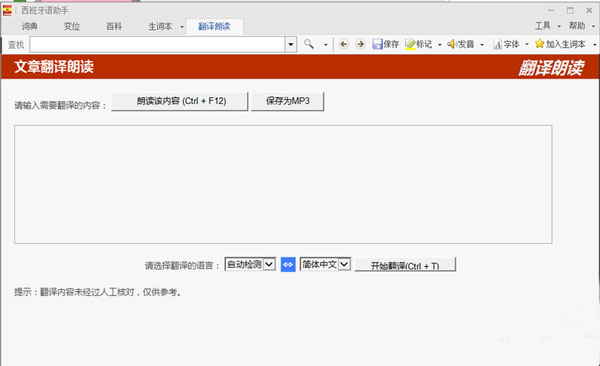Maximize the 西班牙语助手 window
The height and width of the screenshot is (366, 600).
(x=570, y=10)
